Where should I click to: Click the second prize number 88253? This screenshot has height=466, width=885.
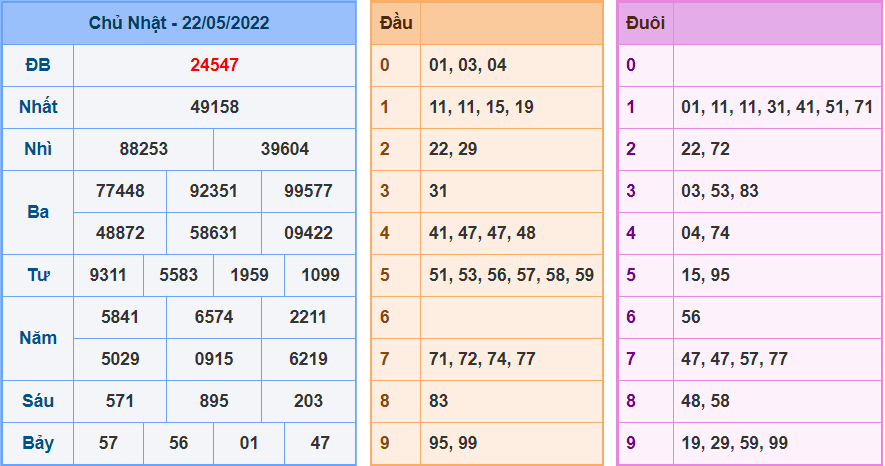tap(143, 149)
